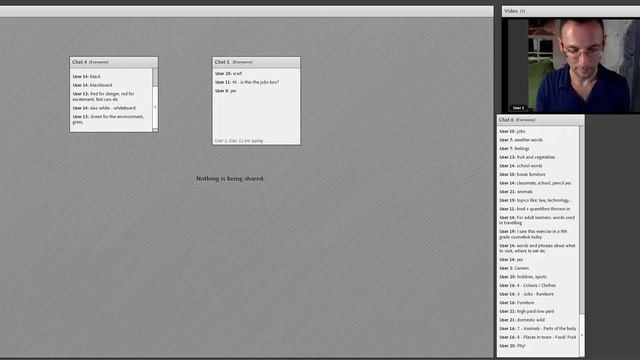Click the User 1 name label on video
Screen dimensions: 640x360
click(518, 108)
